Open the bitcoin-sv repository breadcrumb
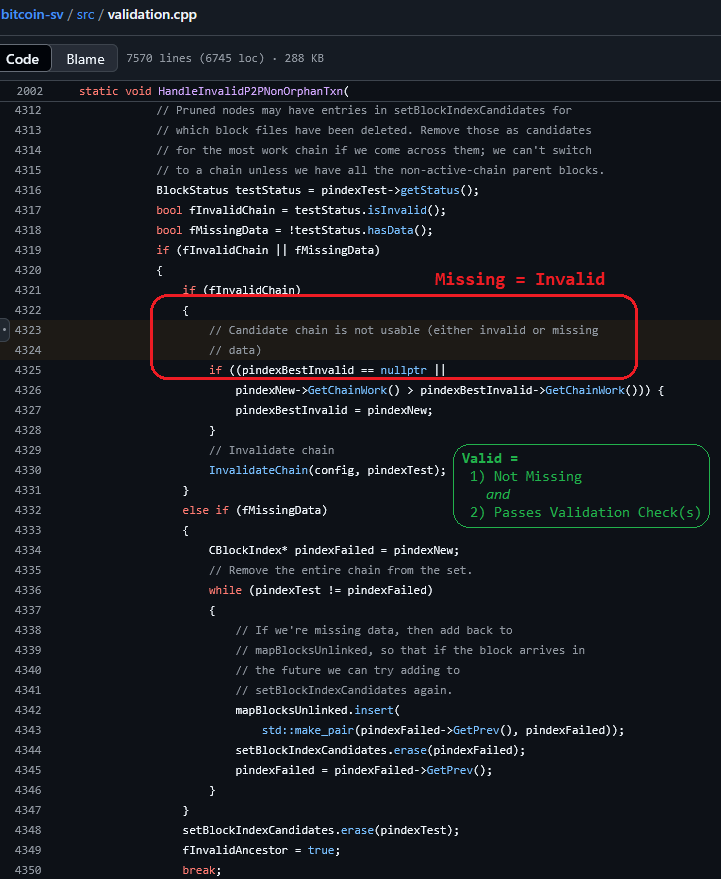This screenshot has height=879, width=721. [31, 15]
